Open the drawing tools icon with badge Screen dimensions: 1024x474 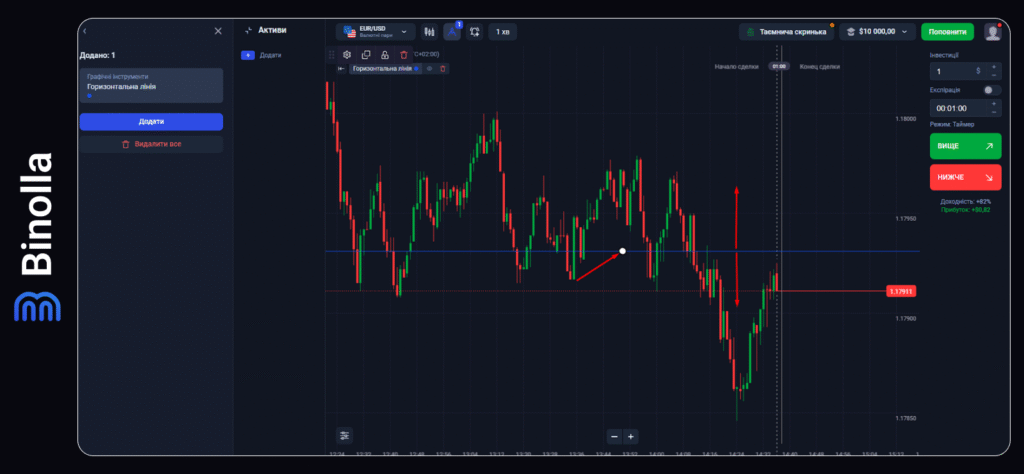click(452, 32)
